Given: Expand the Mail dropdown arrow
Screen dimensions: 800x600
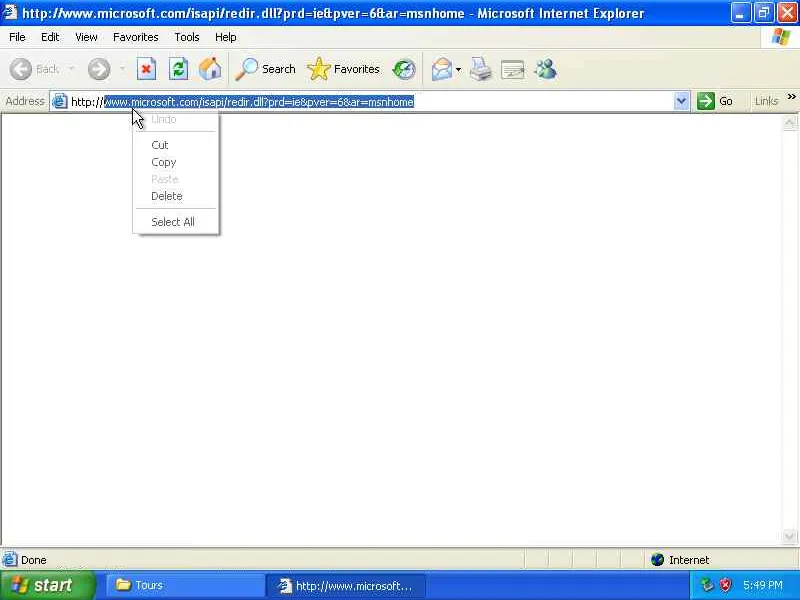Looking at the screenshot, I should 458,69.
